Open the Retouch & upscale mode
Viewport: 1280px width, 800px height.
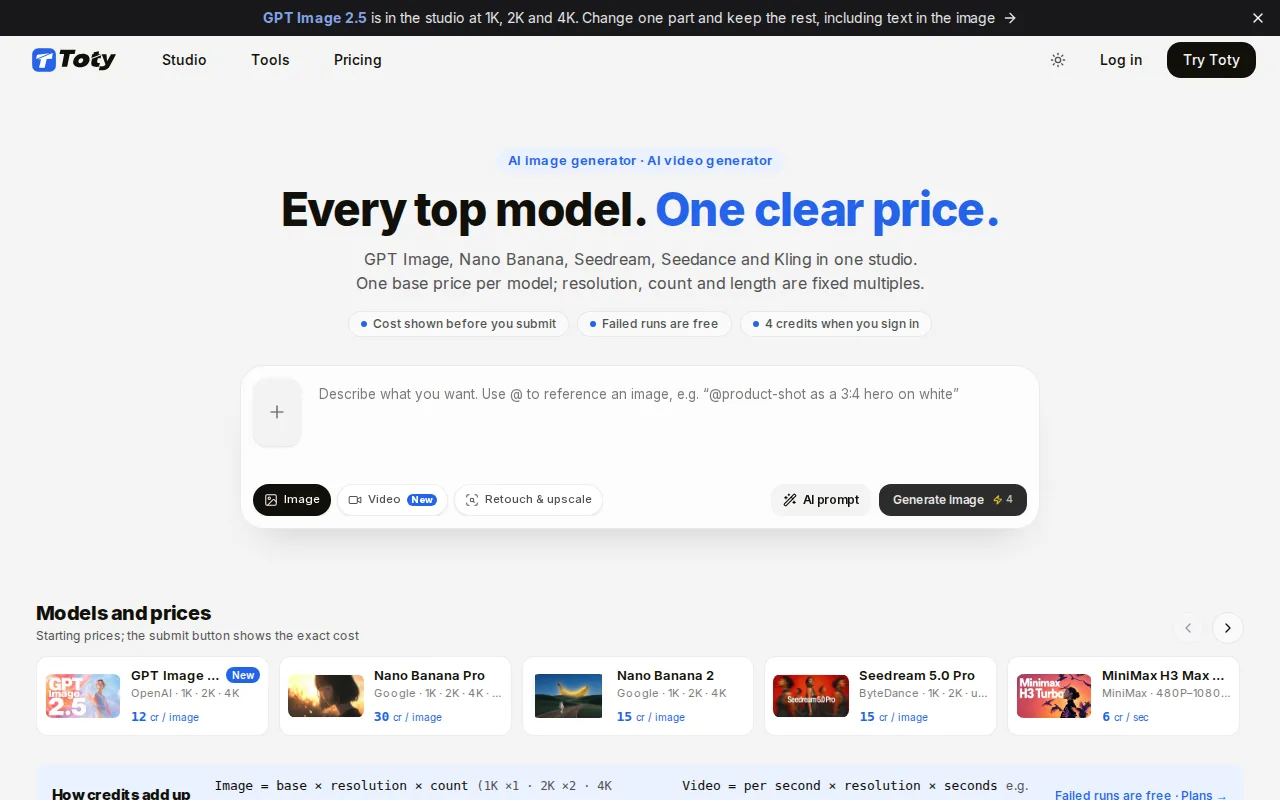528,500
